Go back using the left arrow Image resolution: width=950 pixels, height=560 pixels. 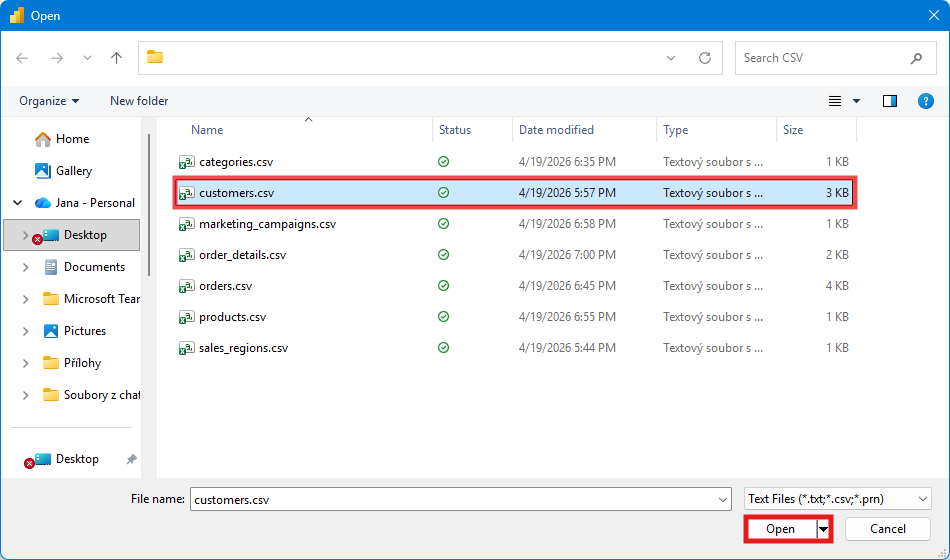[x=22, y=58]
